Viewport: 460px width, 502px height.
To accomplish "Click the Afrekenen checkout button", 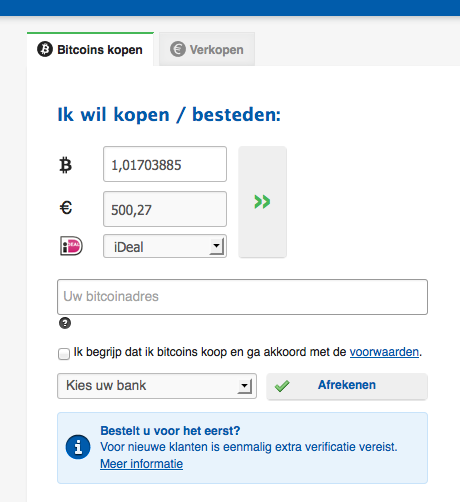I will [x=347, y=386].
